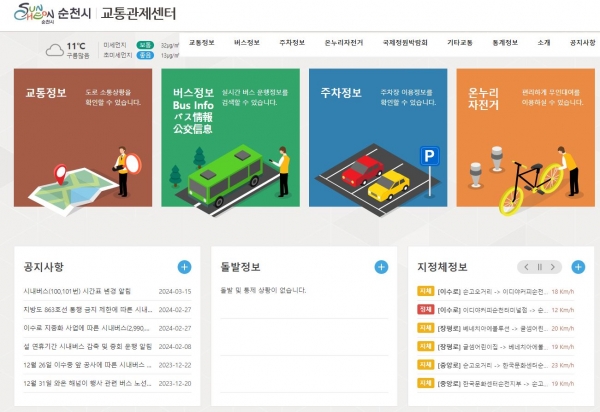Open the green 버스정보 Bus Info tile
This screenshot has width=600, height=412.
(x=230, y=138)
